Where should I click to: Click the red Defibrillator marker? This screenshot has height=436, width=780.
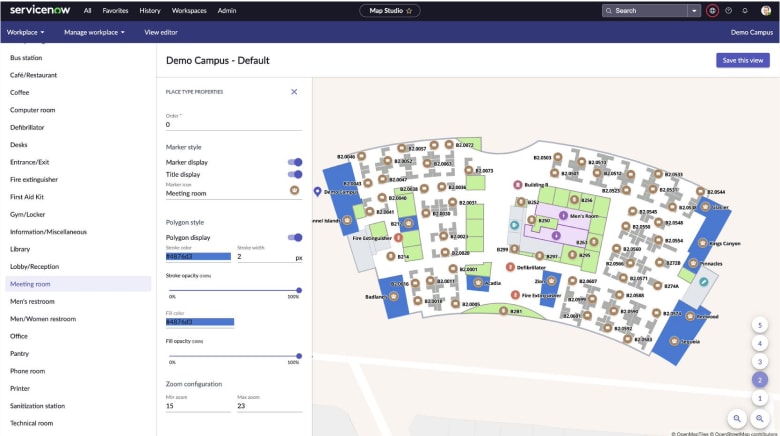[x=510, y=267]
